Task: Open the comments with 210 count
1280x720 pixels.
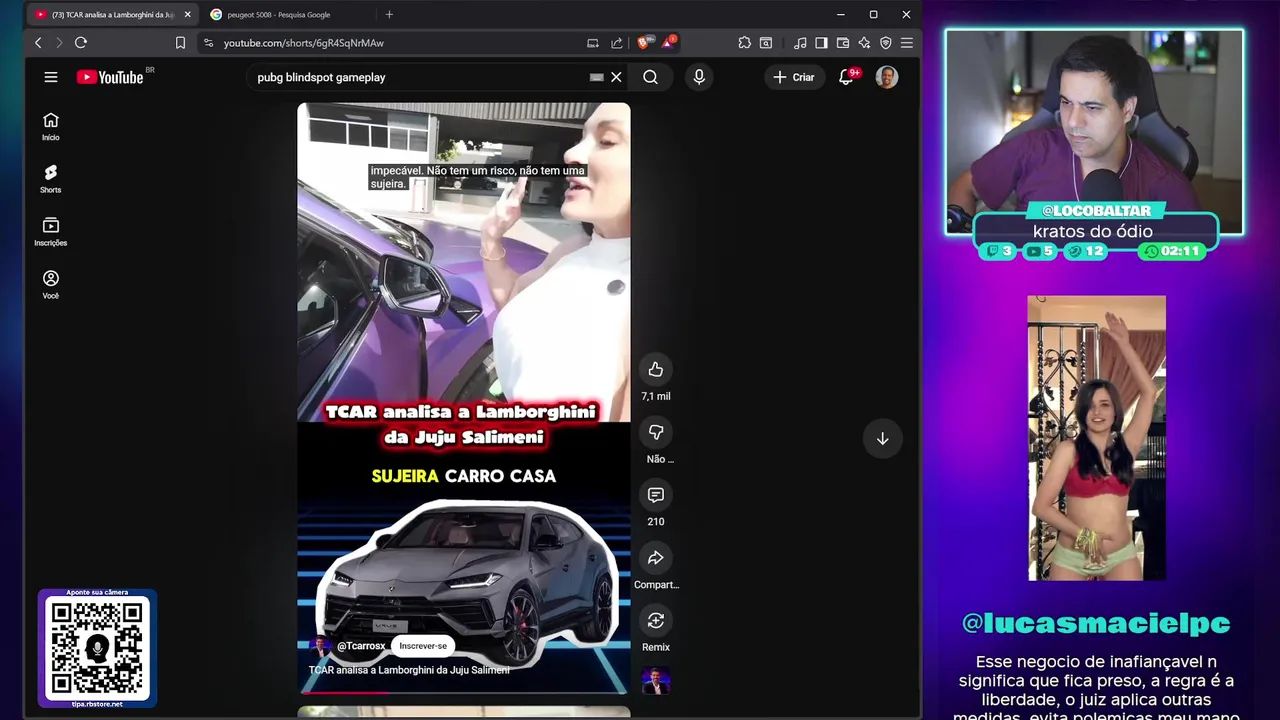Action: tap(656, 495)
